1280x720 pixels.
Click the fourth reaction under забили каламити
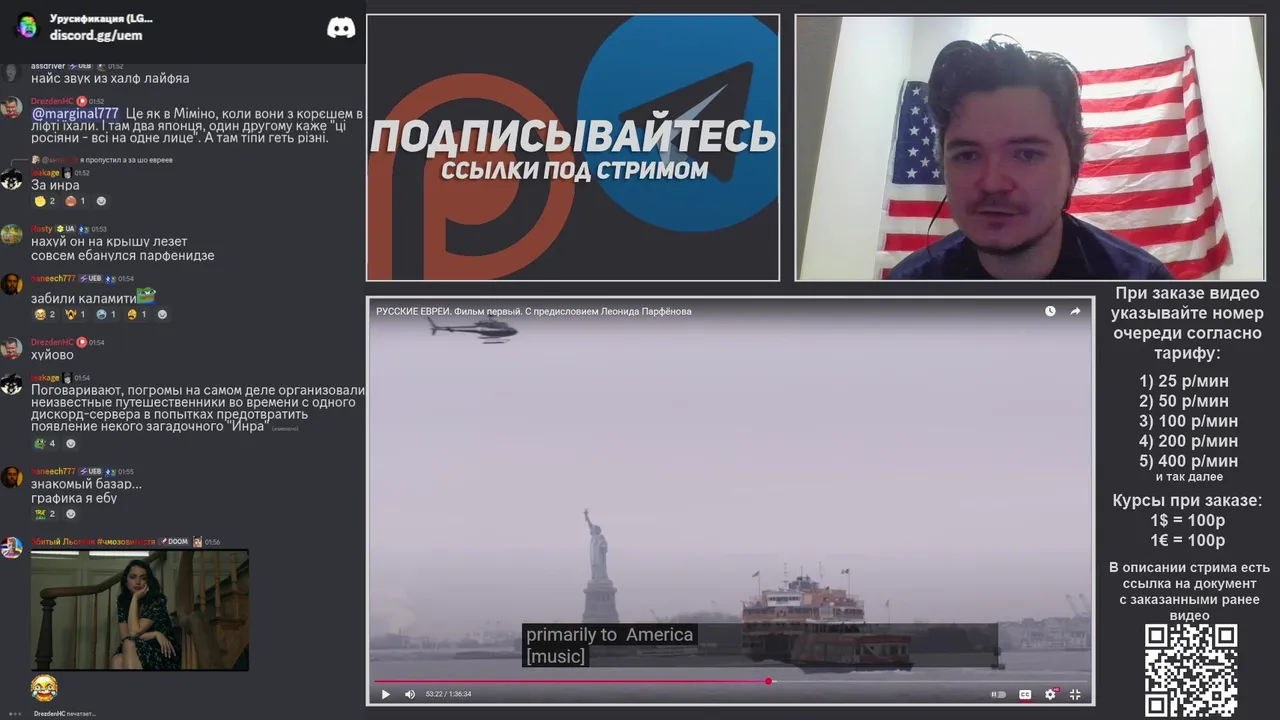click(x=137, y=314)
